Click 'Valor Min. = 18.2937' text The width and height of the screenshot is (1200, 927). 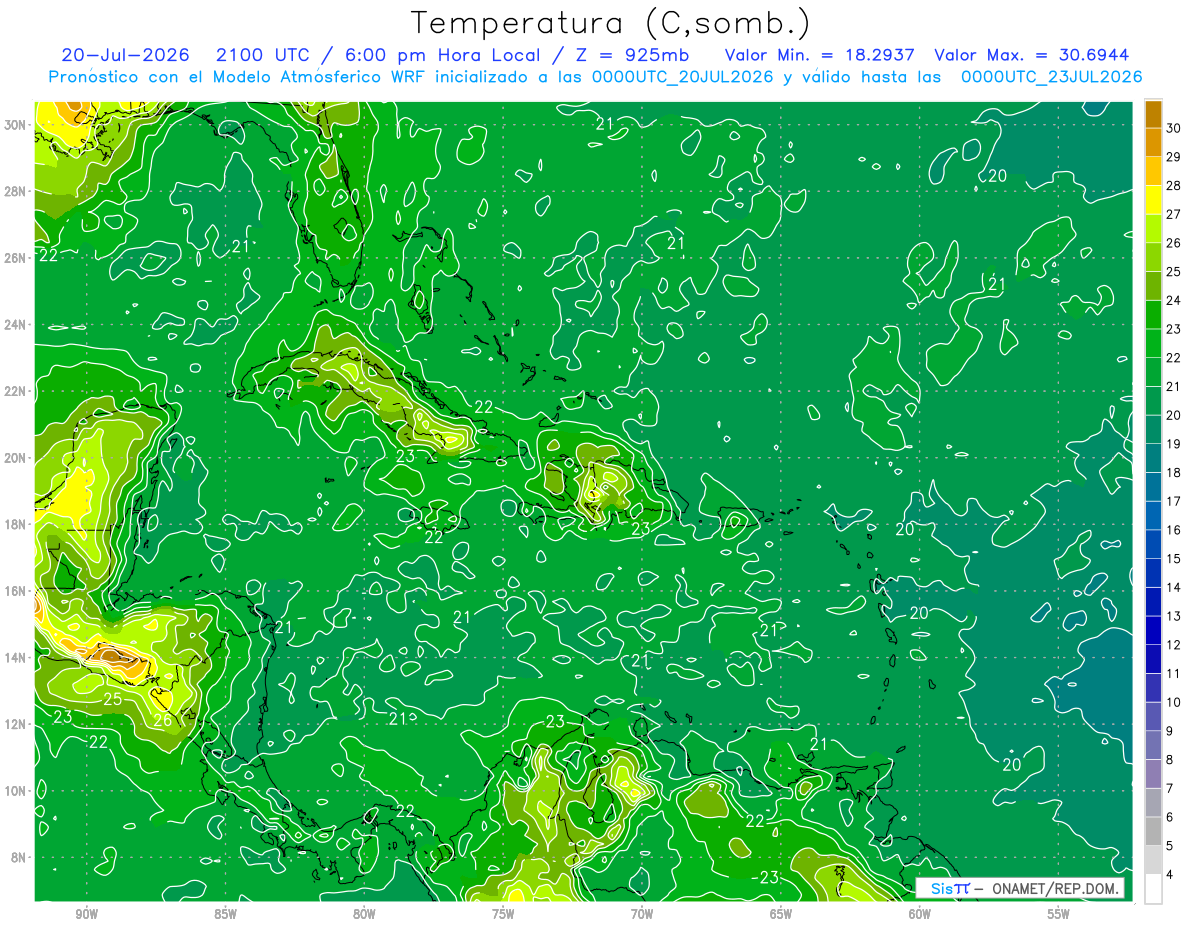coord(818,55)
